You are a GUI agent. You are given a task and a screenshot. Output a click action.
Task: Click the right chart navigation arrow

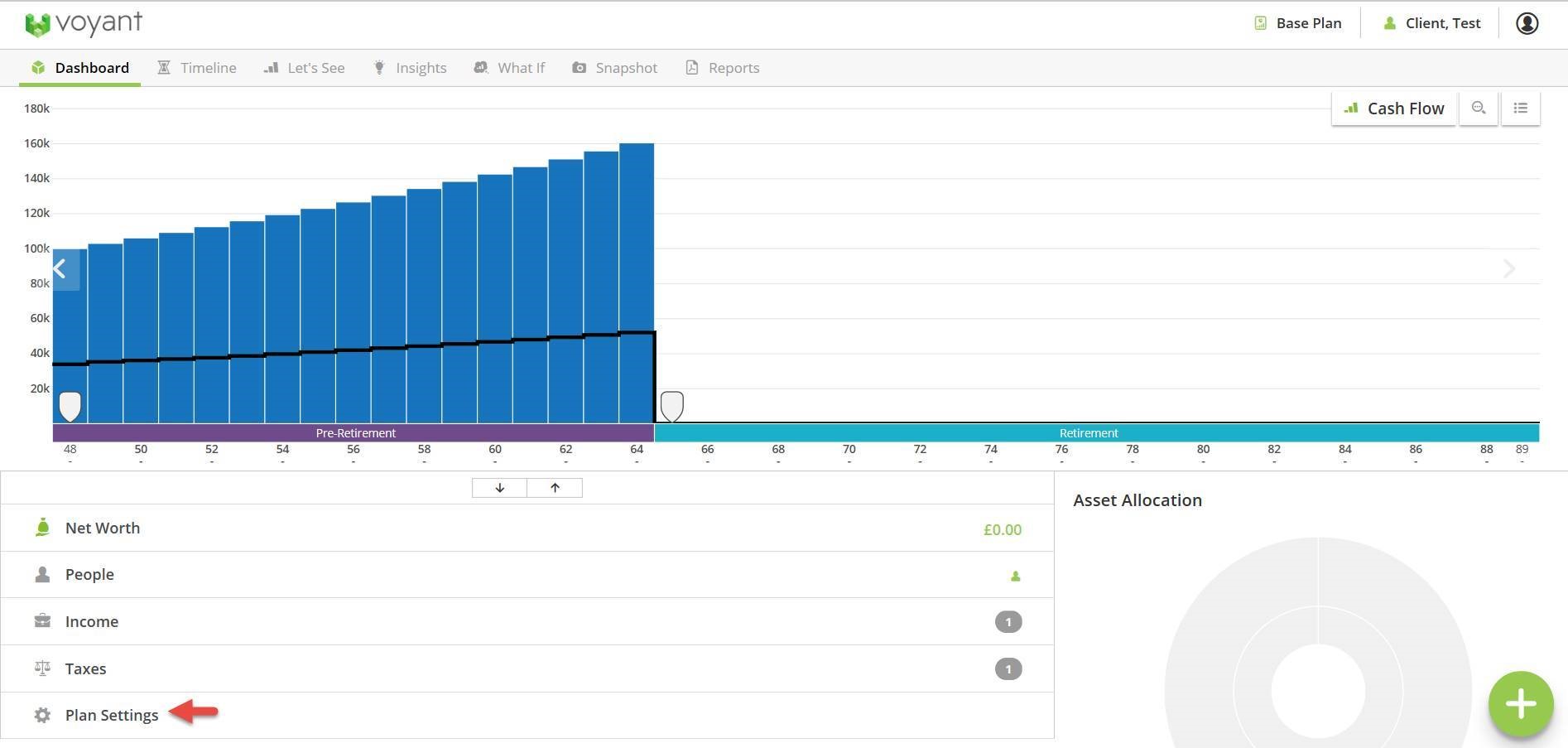pos(1509,269)
